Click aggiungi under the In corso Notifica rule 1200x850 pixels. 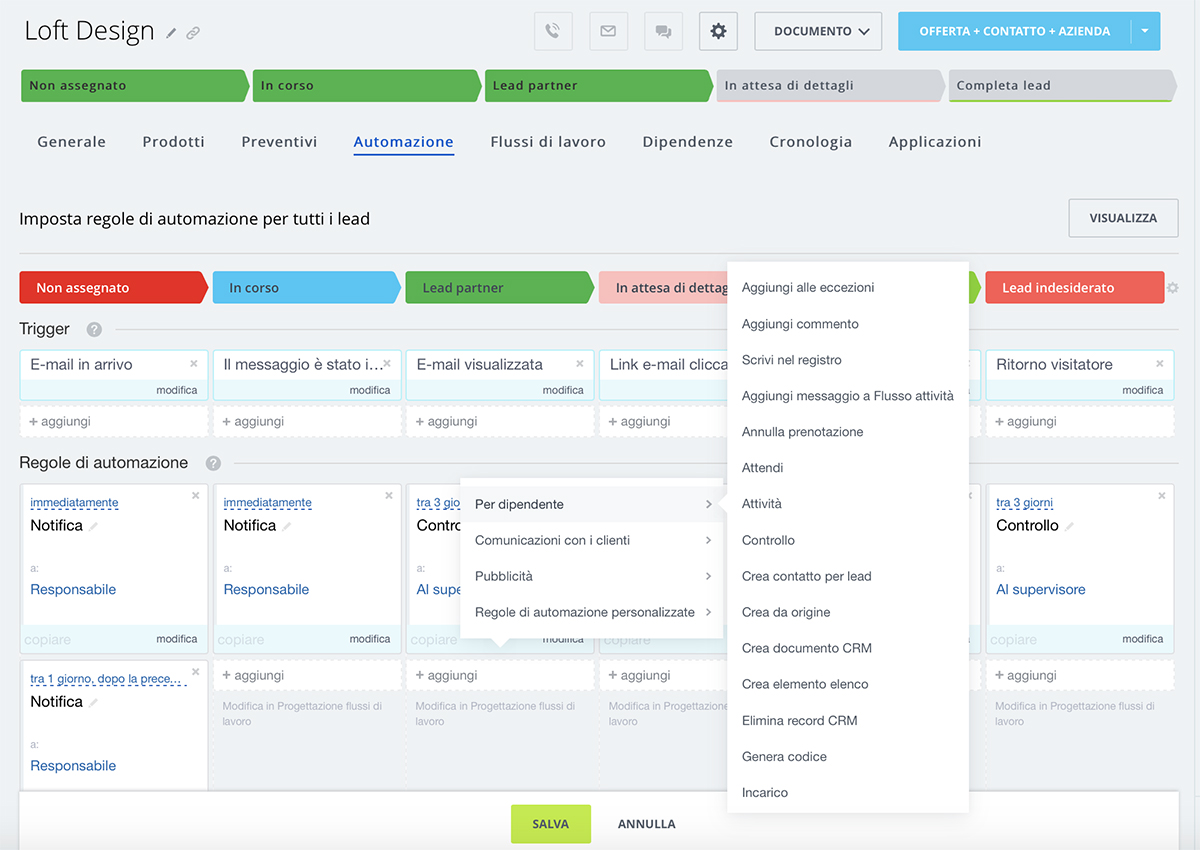point(307,676)
